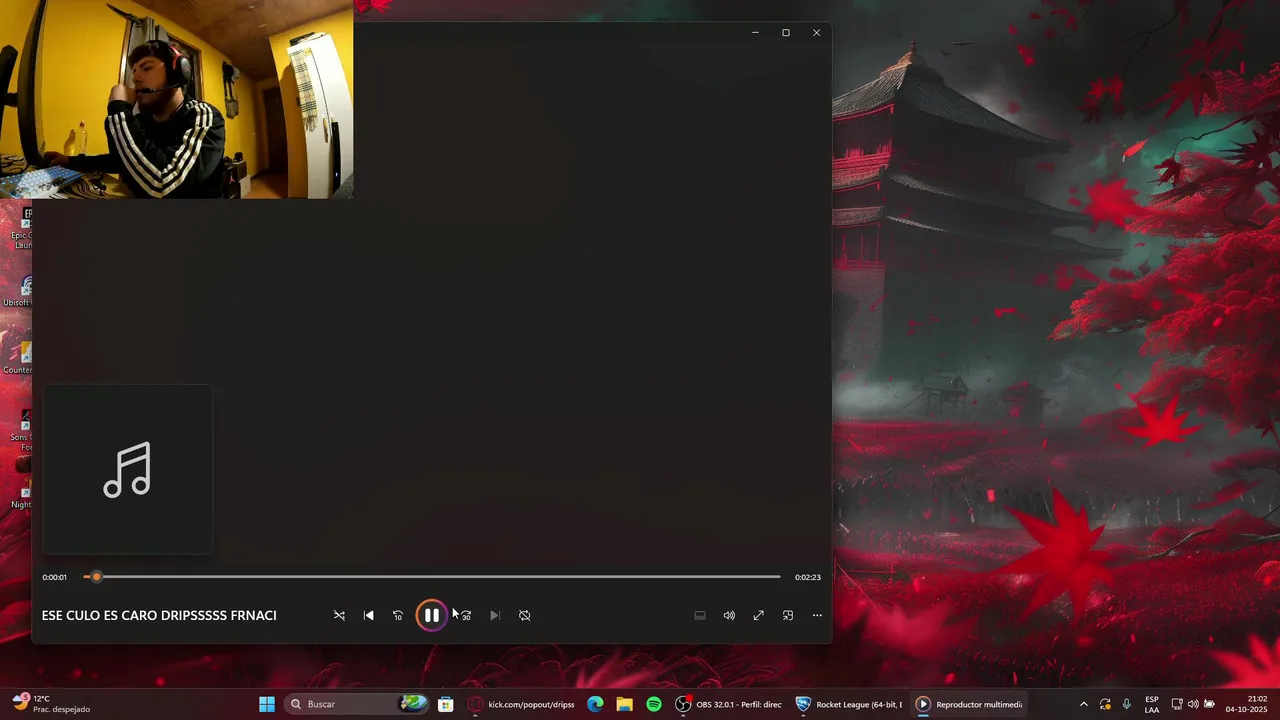This screenshot has width=1280, height=720.
Task: Minimize the media player window
Action: coord(755,32)
